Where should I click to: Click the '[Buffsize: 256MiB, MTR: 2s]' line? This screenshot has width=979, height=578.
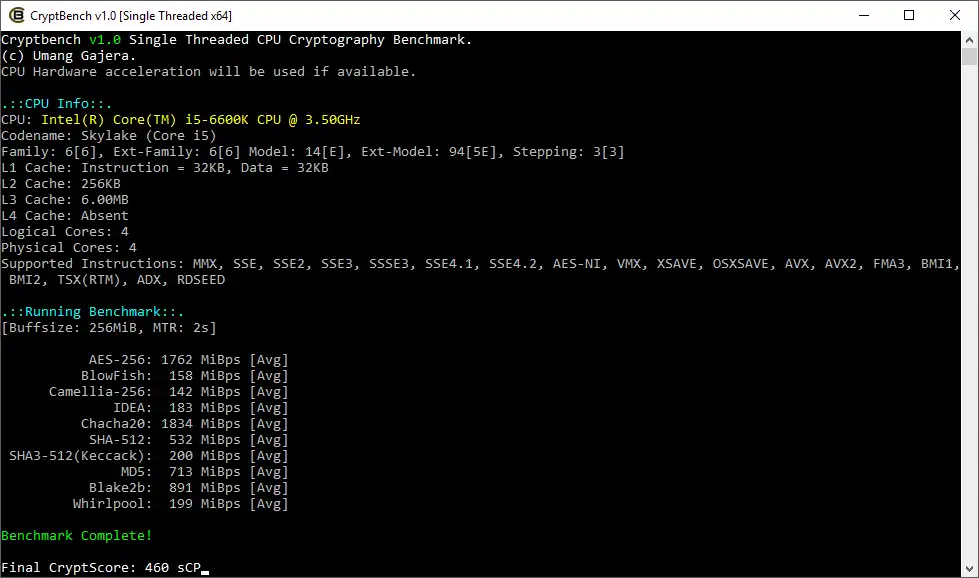pyautogui.click(x=109, y=328)
